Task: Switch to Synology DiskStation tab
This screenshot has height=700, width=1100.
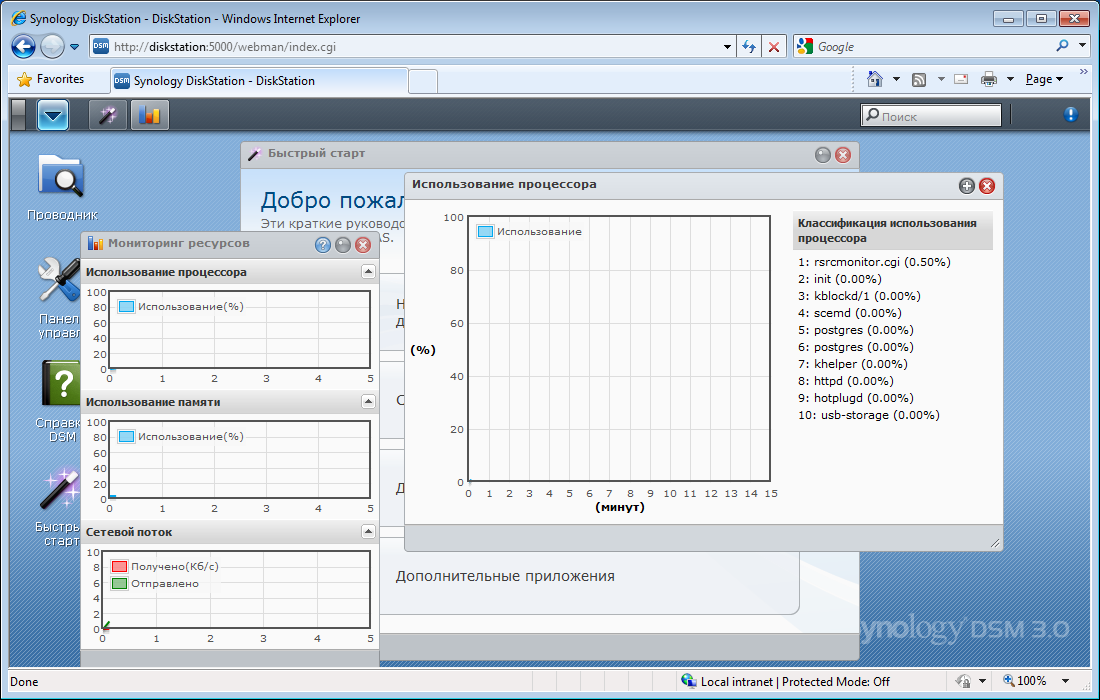Action: (x=259, y=81)
